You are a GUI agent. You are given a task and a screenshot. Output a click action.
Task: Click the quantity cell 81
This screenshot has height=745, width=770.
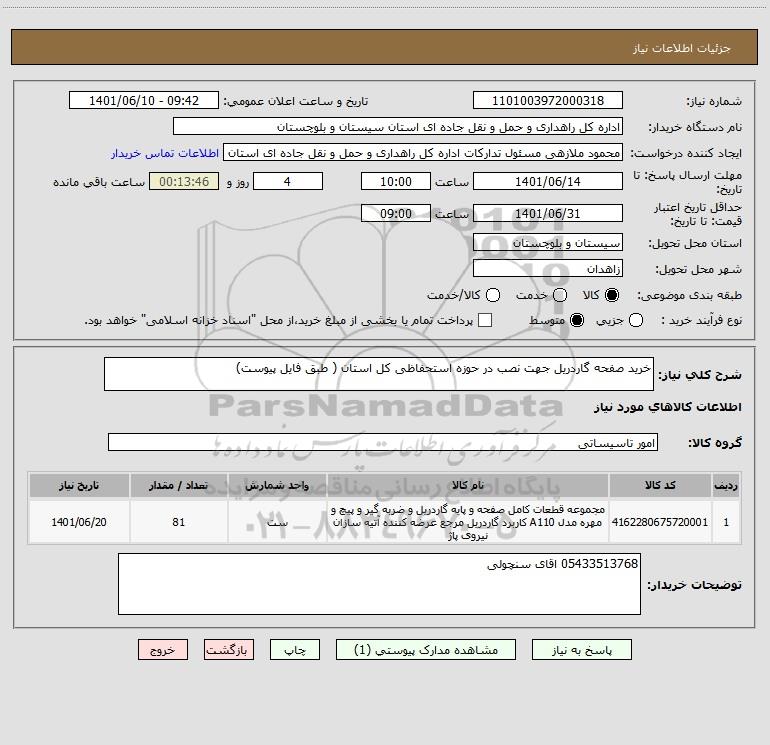tap(179, 522)
